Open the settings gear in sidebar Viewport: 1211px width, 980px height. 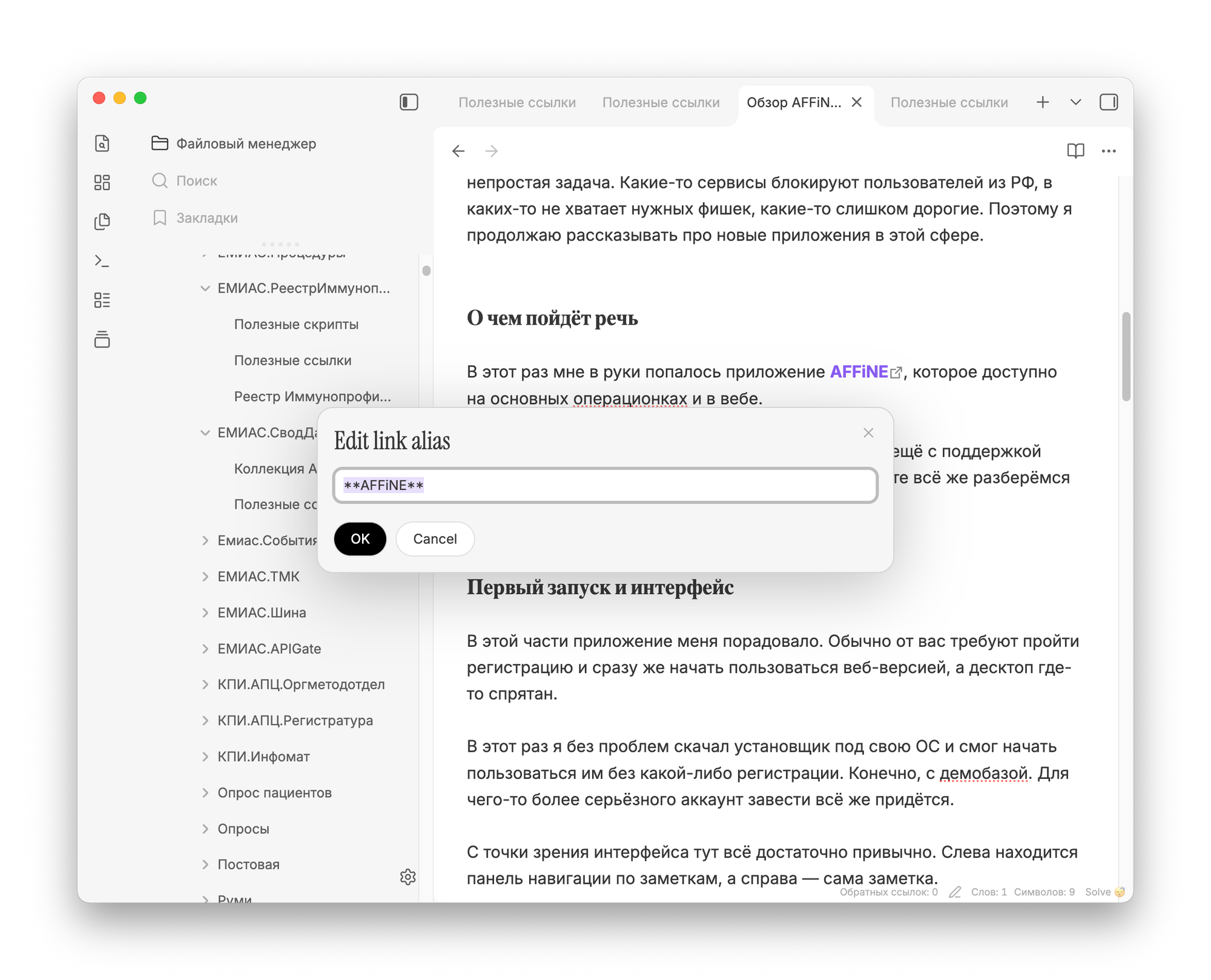408,876
